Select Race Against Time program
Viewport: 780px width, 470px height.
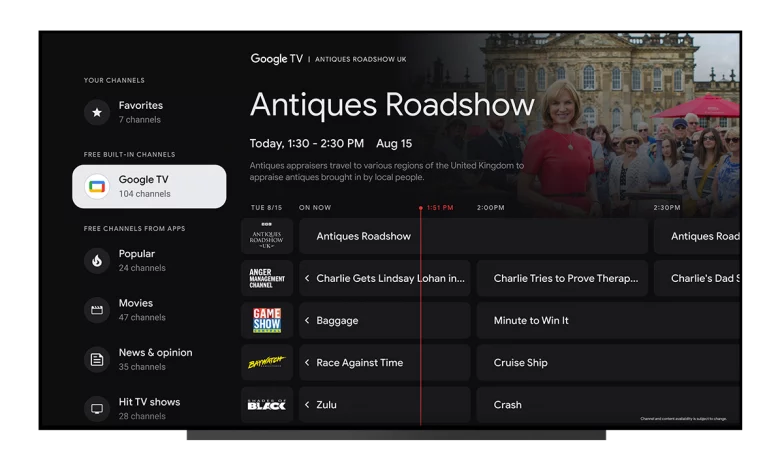tap(385, 363)
